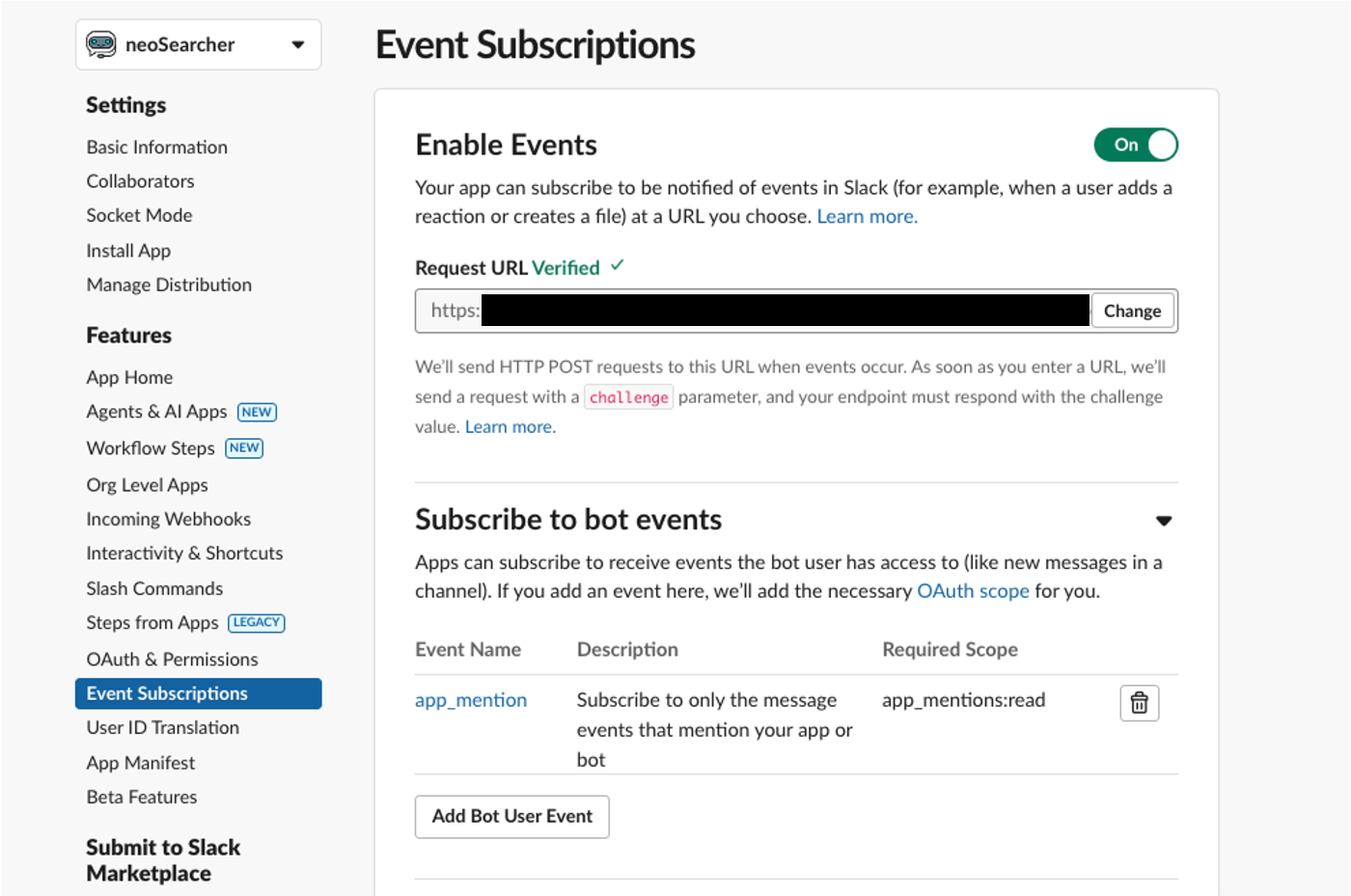Open App Manifest page
1351x896 pixels.
click(x=140, y=763)
